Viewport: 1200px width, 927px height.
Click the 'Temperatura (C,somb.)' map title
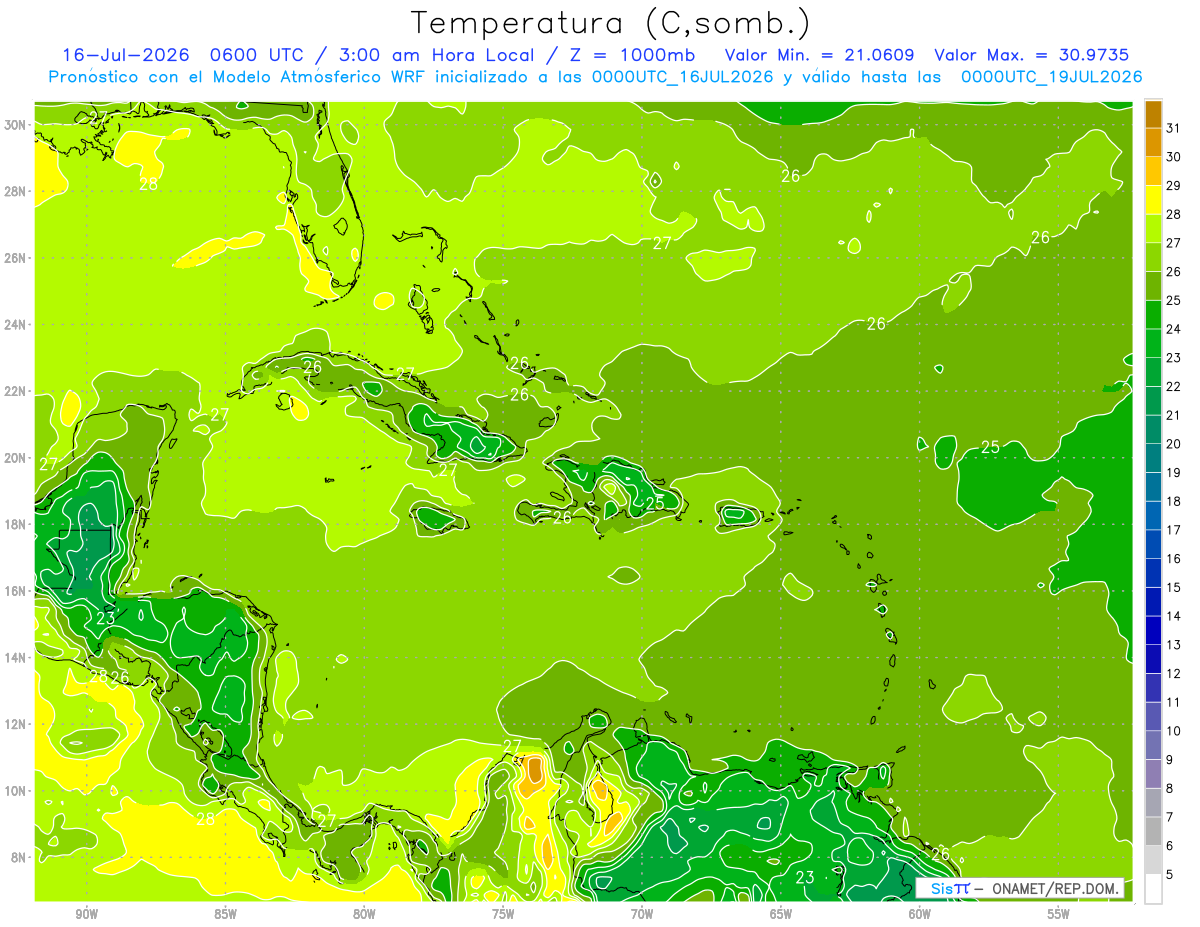[611, 23]
